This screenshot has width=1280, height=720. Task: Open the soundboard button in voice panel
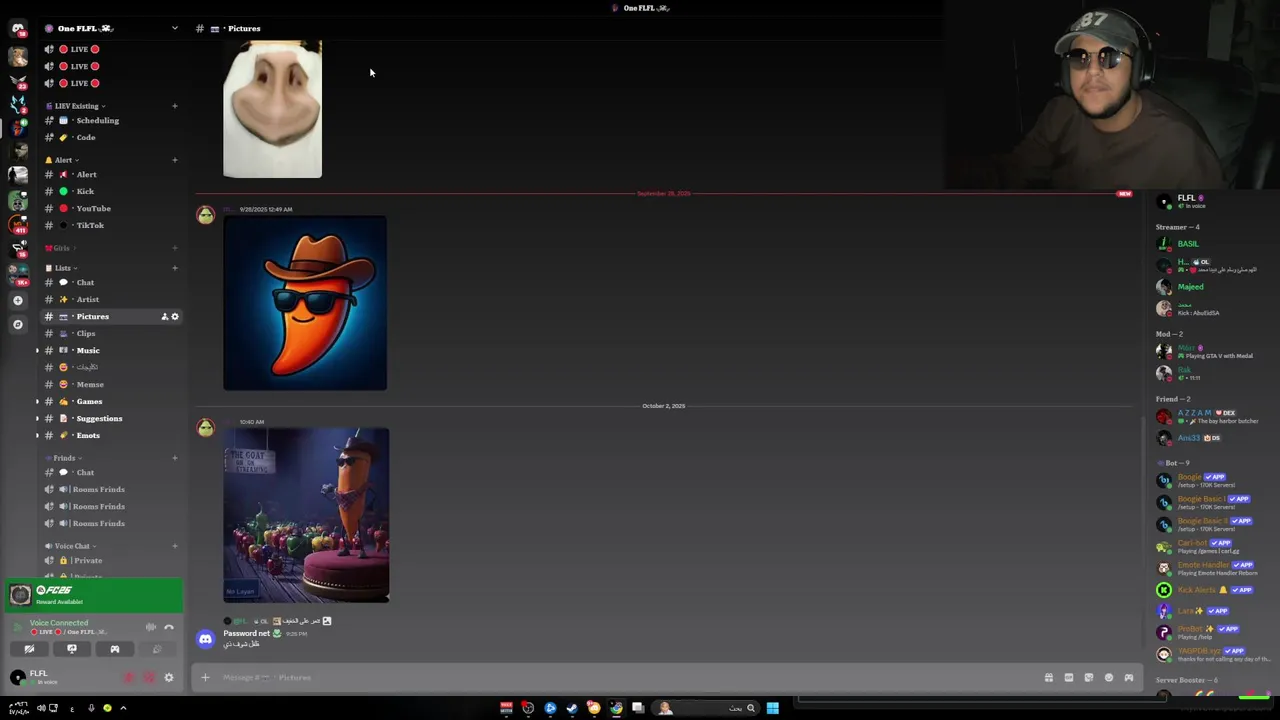click(157, 649)
